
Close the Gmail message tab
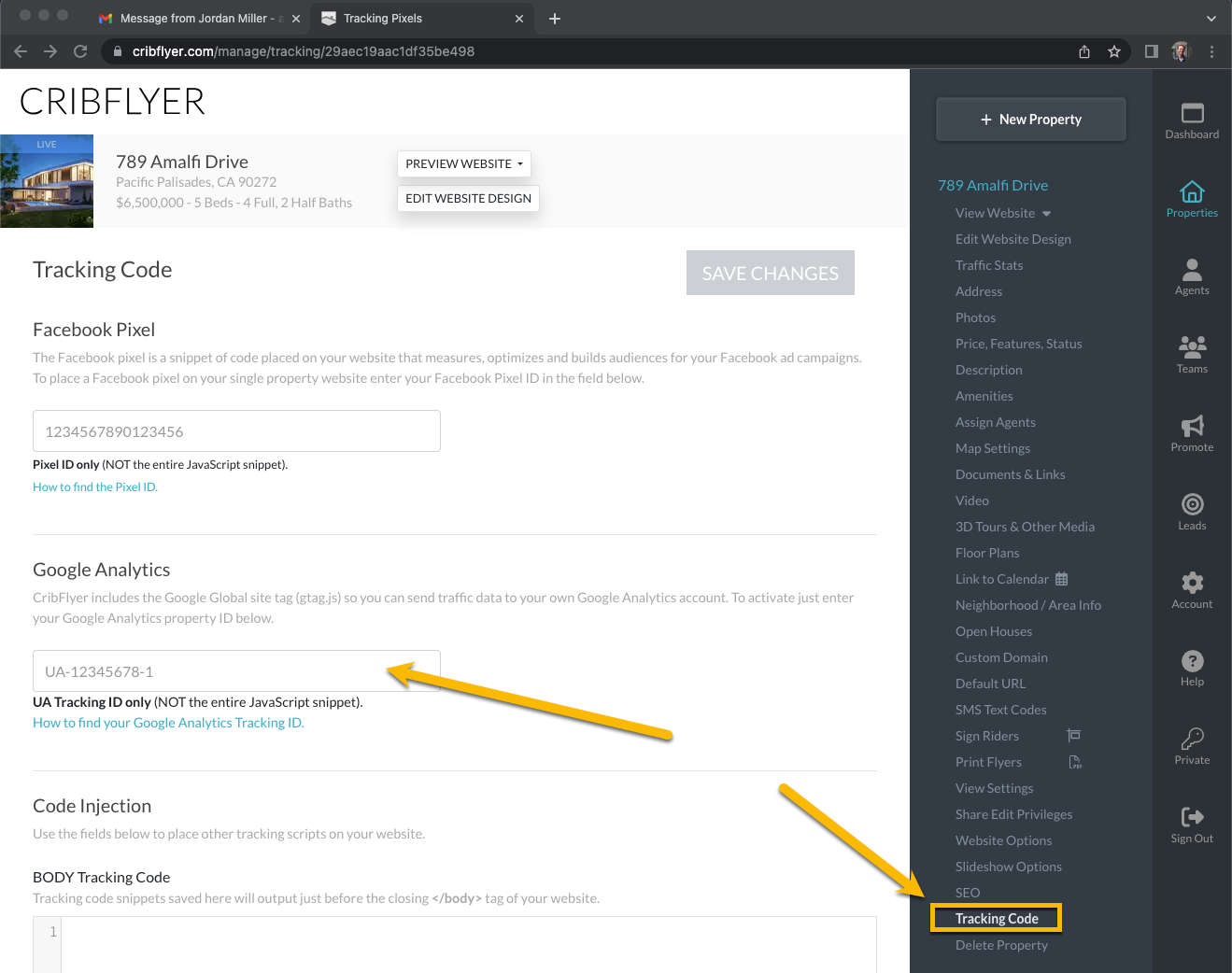tap(296, 19)
